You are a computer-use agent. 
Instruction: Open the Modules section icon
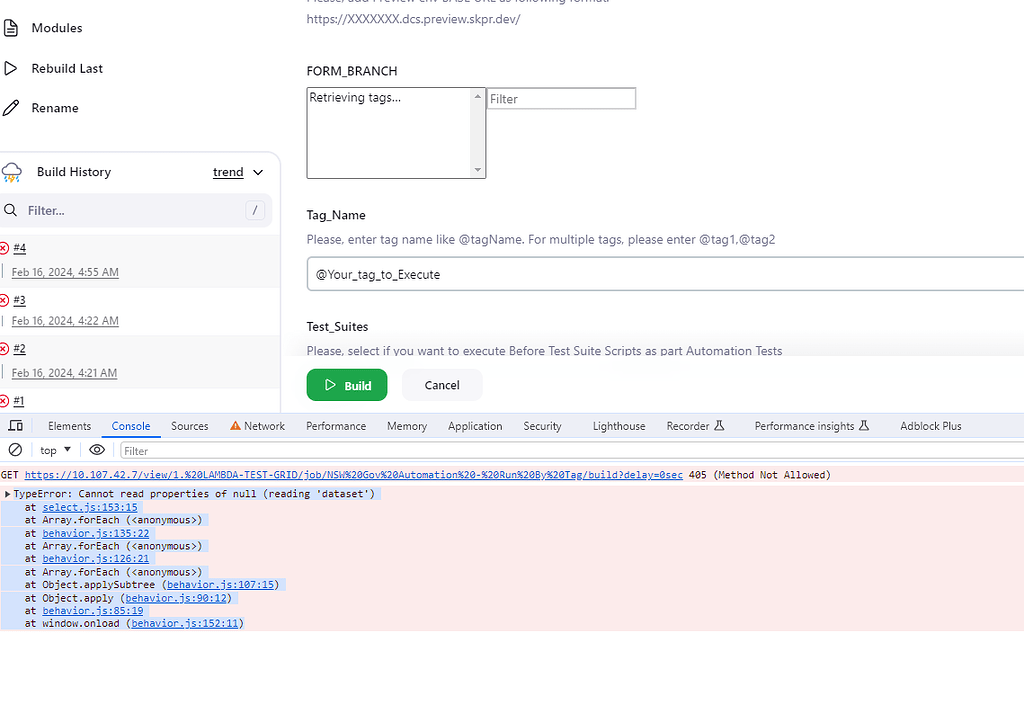(12, 27)
